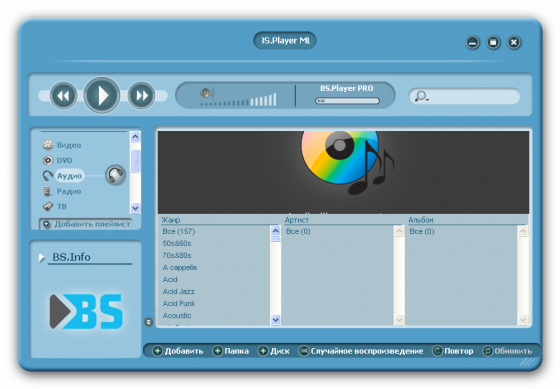Select the Acid Jazz genre
The height and width of the screenshot is (389, 560).
click(x=179, y=291)
